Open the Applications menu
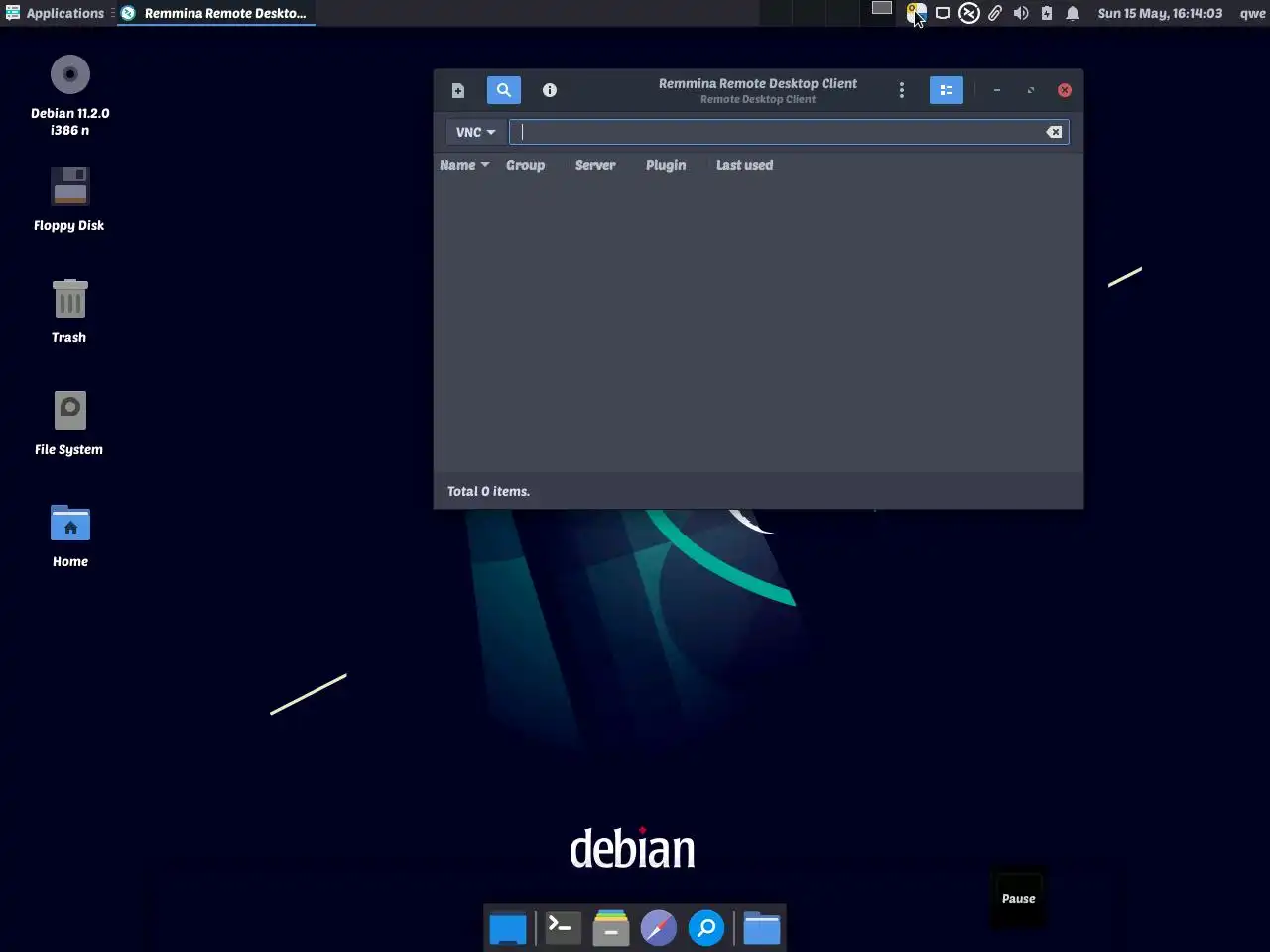The image size is (1270, 952). coord(55,13)
